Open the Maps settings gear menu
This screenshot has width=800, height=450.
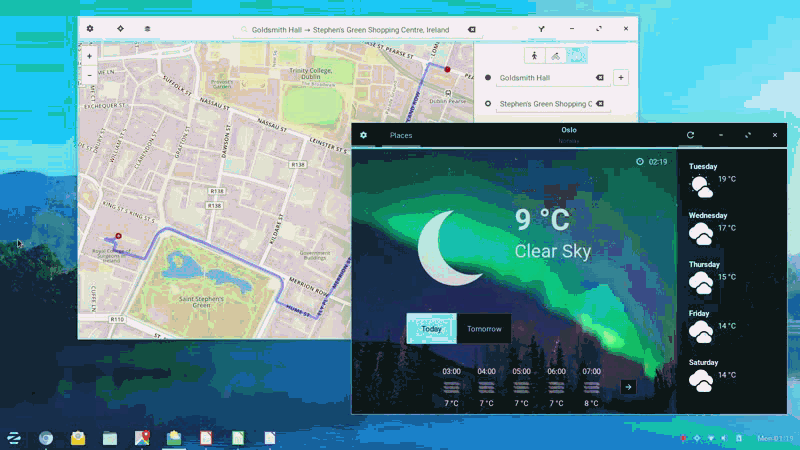coord(90,29)
